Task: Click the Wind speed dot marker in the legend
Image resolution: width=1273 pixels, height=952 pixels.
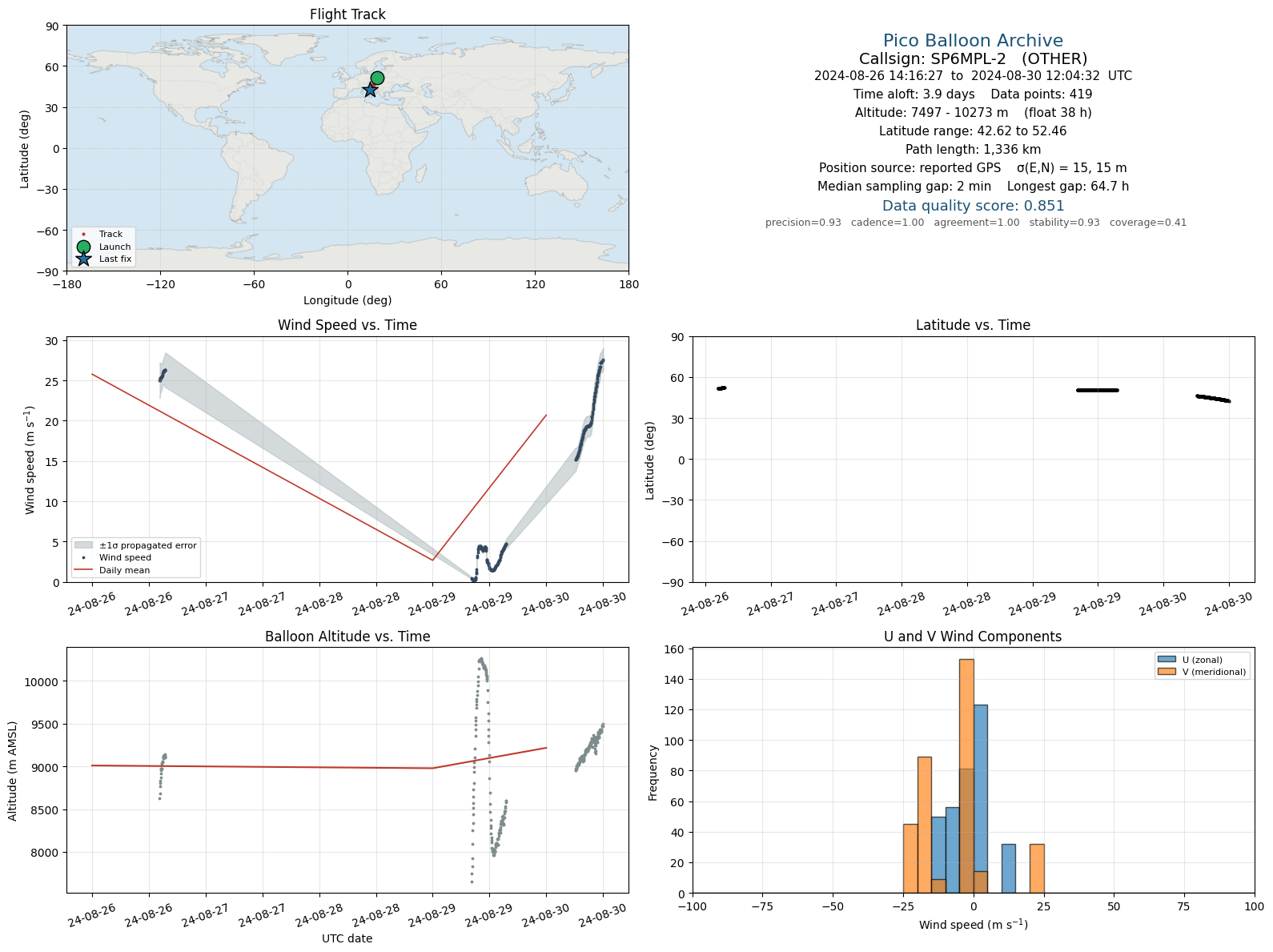Action: (x=83, y=558)
